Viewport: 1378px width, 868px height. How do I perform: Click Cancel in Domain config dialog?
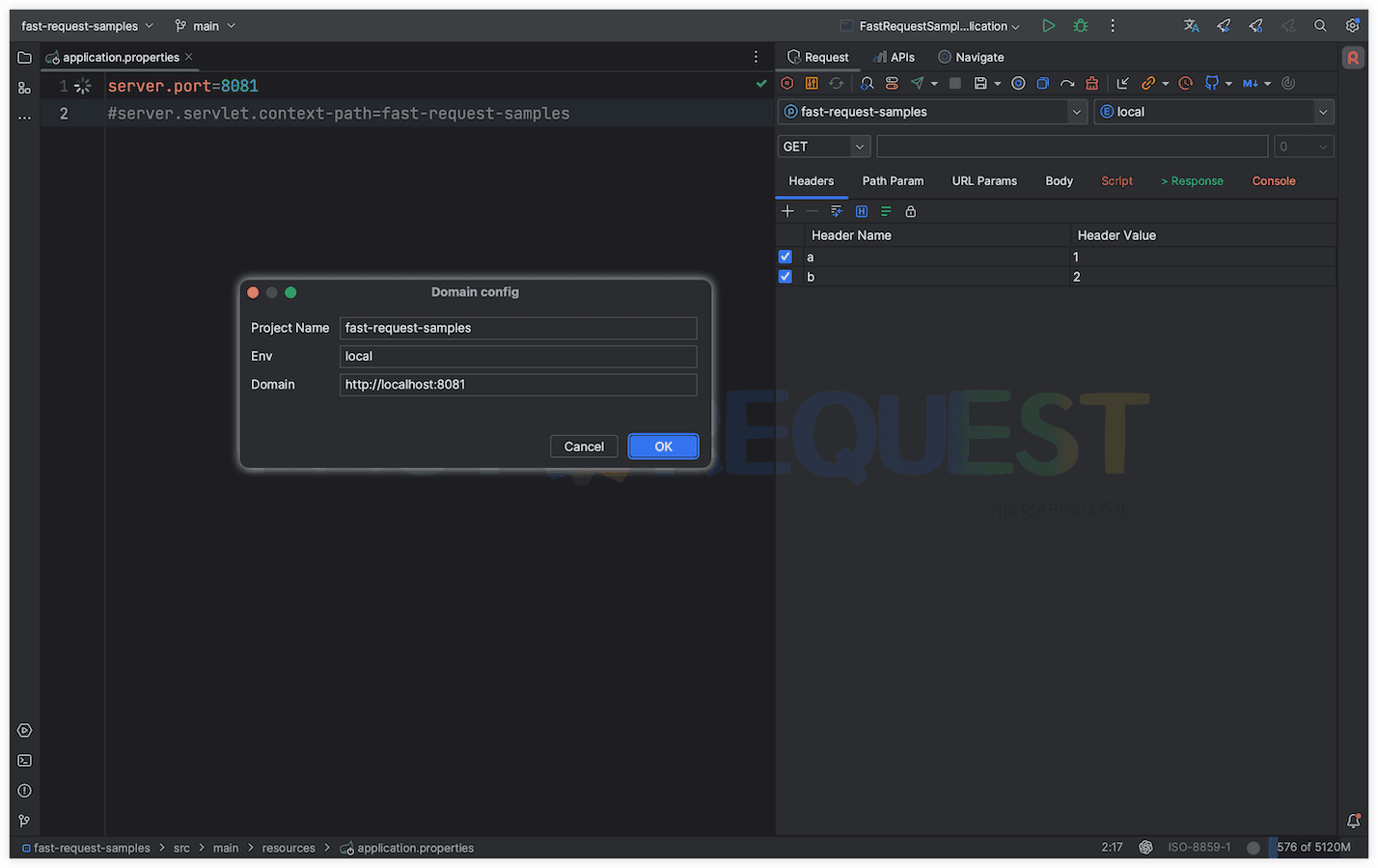[584, 447]
